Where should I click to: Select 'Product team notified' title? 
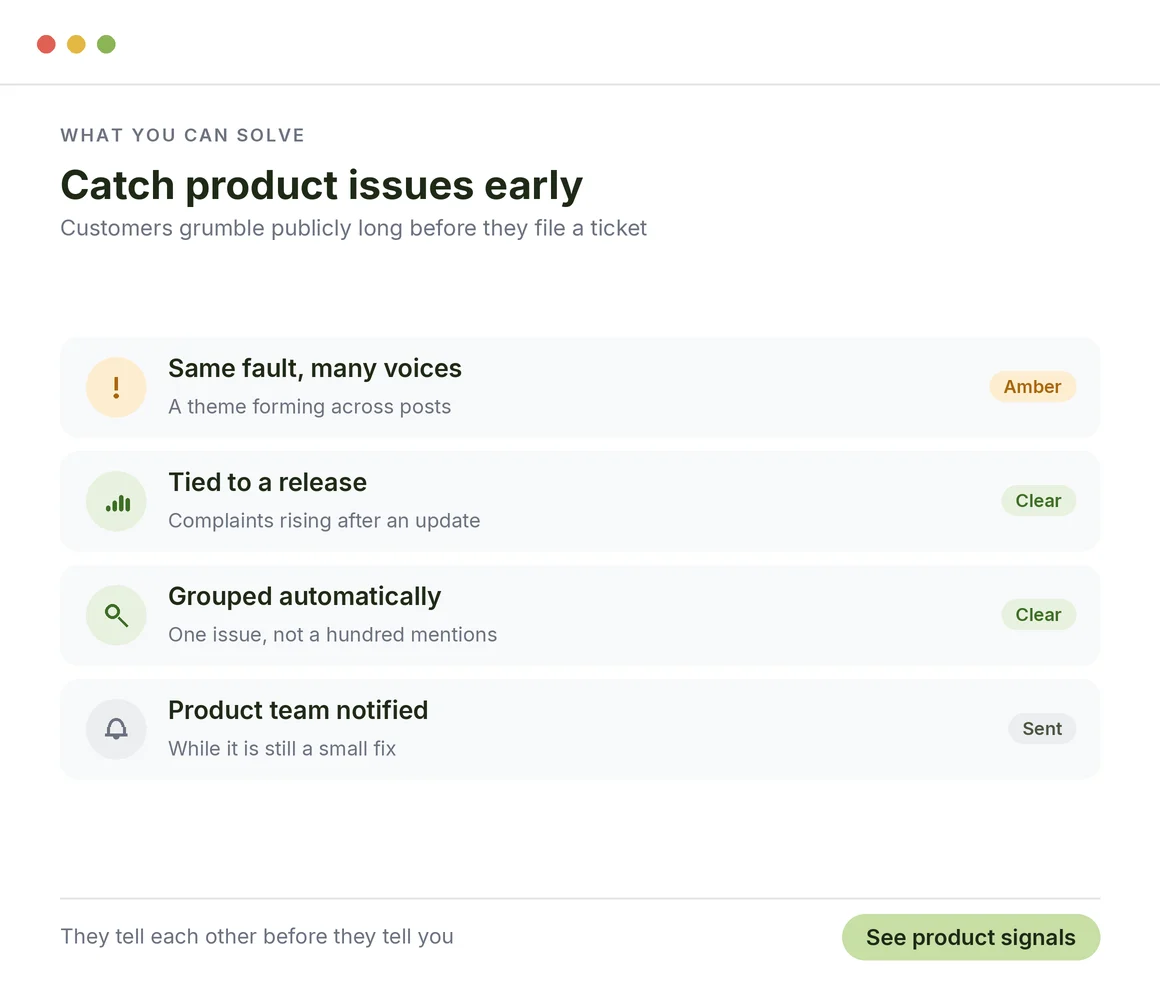point(298,710)
